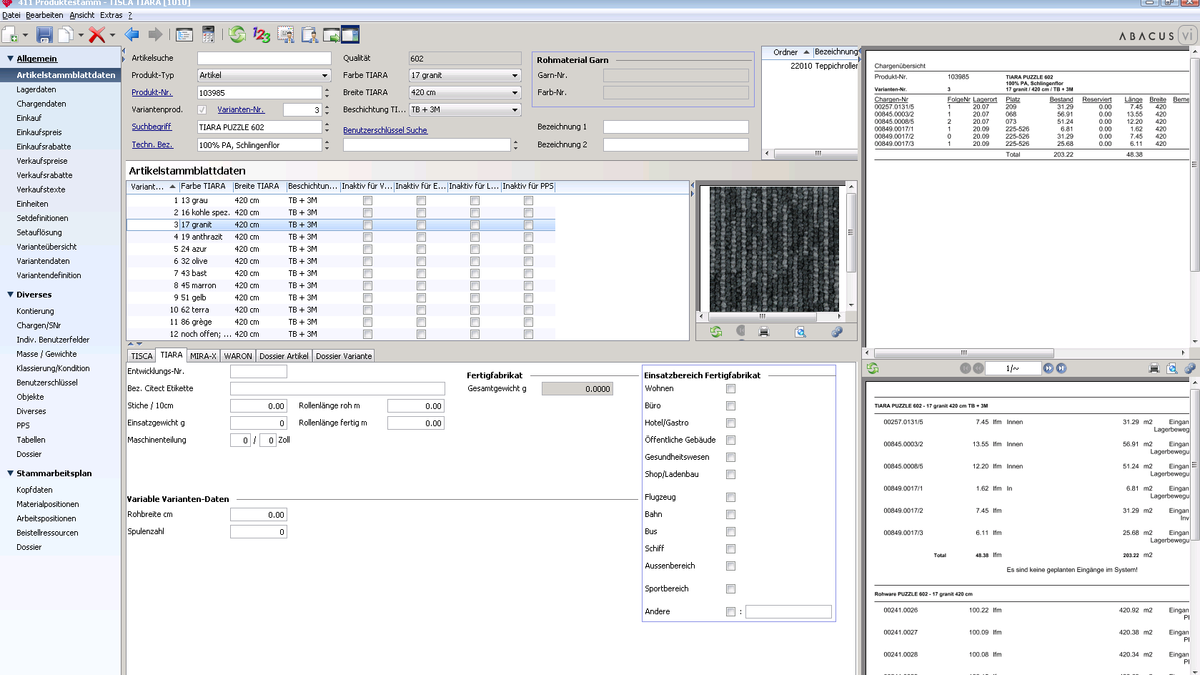Open the dropdown arrow beside the New icon
Screen dimensions: 1200x675
click(x=25, y=36)
